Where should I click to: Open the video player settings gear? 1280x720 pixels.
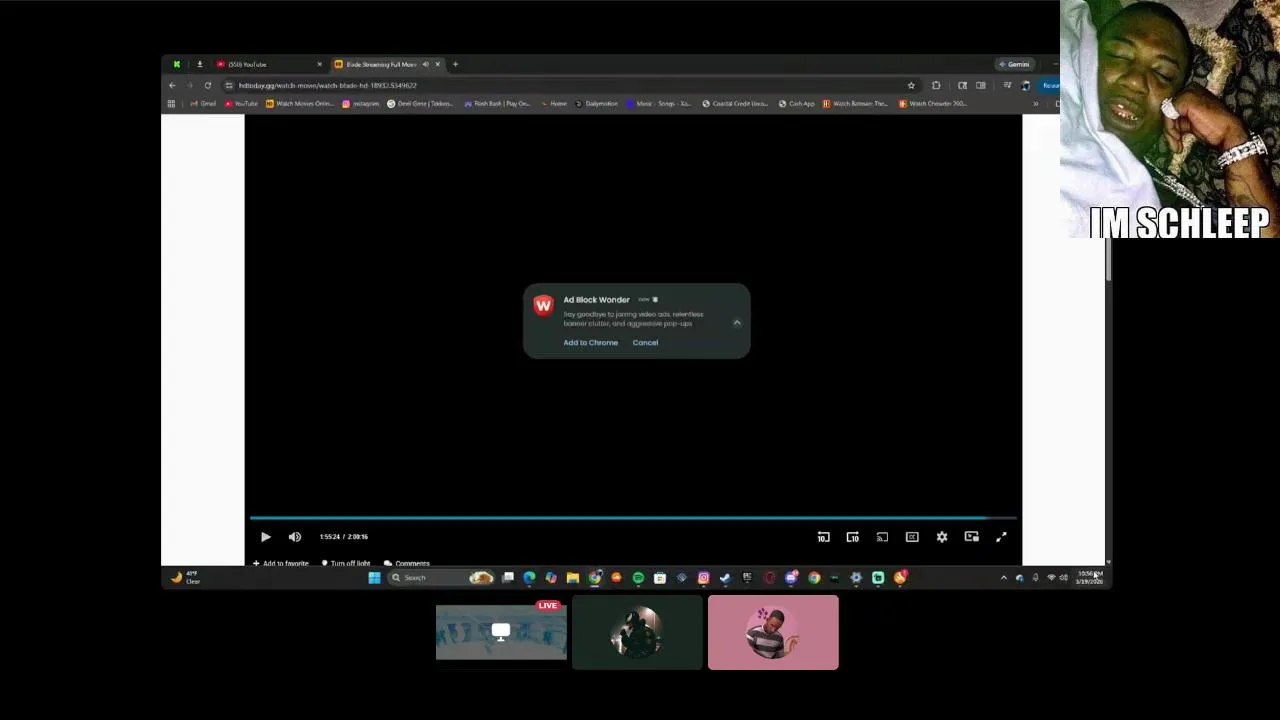[x=942, y=537]
